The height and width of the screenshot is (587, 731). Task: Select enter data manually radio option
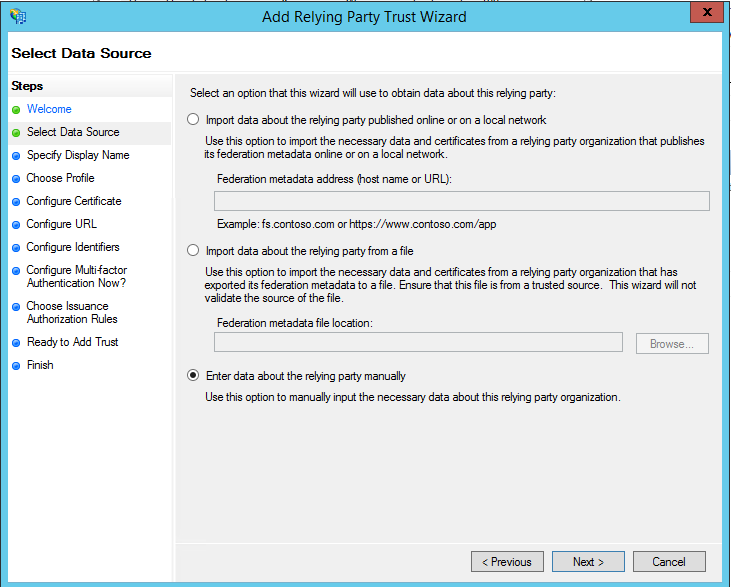tap(193, 376)
